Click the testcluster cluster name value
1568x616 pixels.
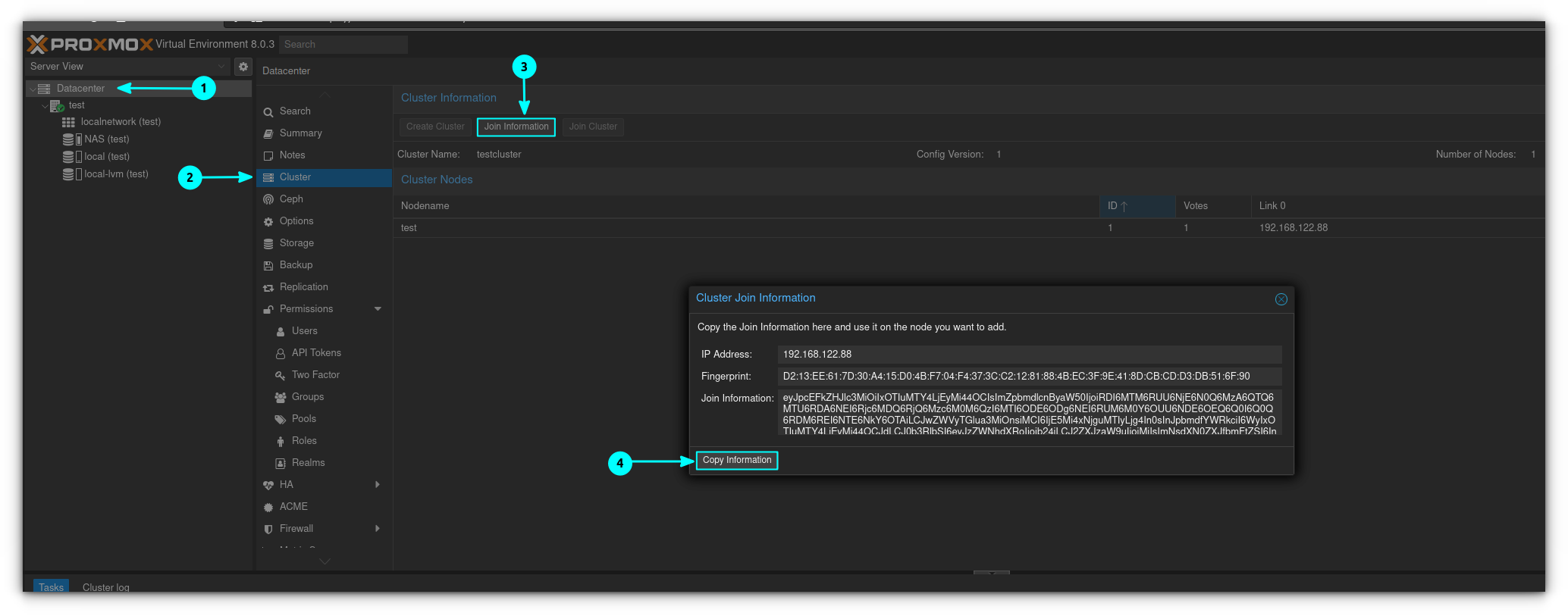tap(499, 155)
